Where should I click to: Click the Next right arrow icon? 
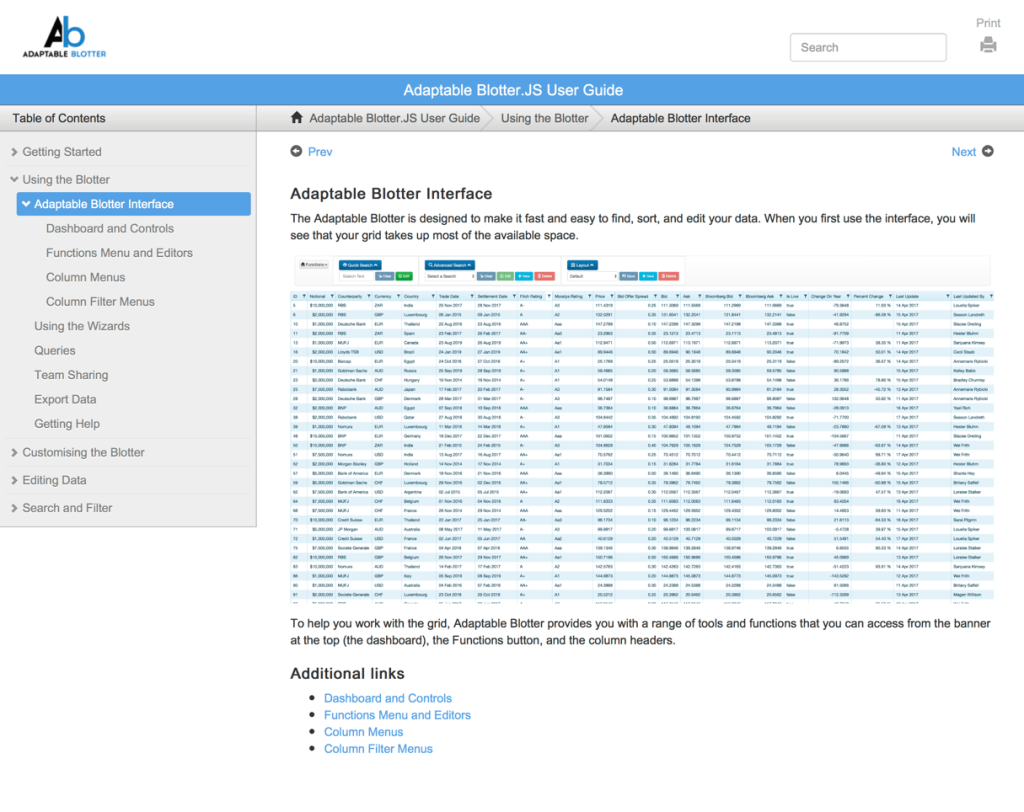(x=988, y=152)
